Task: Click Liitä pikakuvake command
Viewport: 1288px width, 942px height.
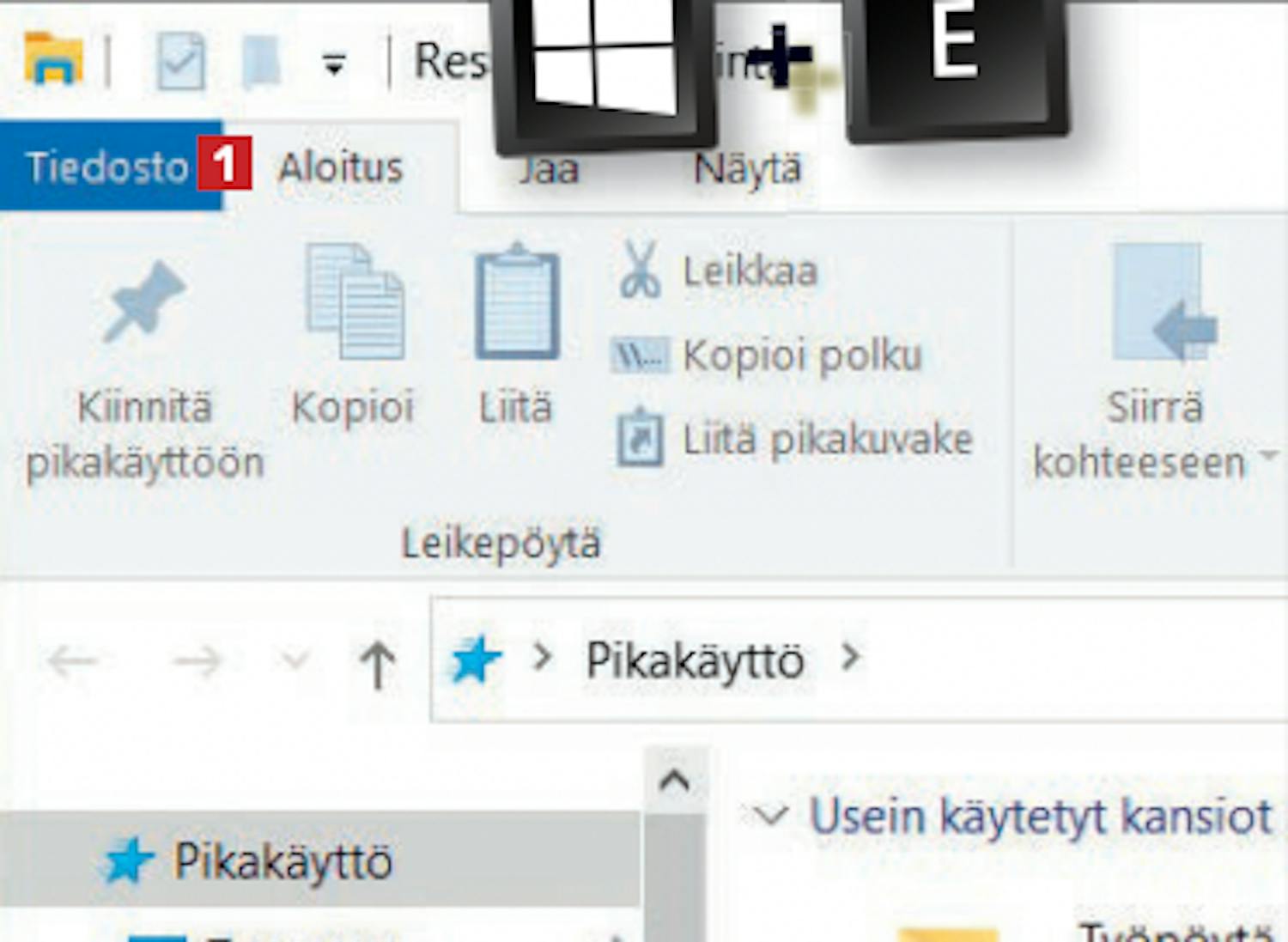Action: pyautogui.click(x=794, y=439)
